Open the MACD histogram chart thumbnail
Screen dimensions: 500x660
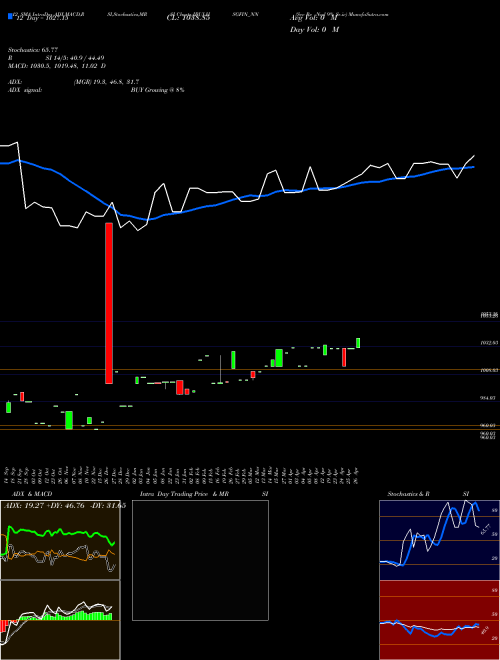[60, 620]
